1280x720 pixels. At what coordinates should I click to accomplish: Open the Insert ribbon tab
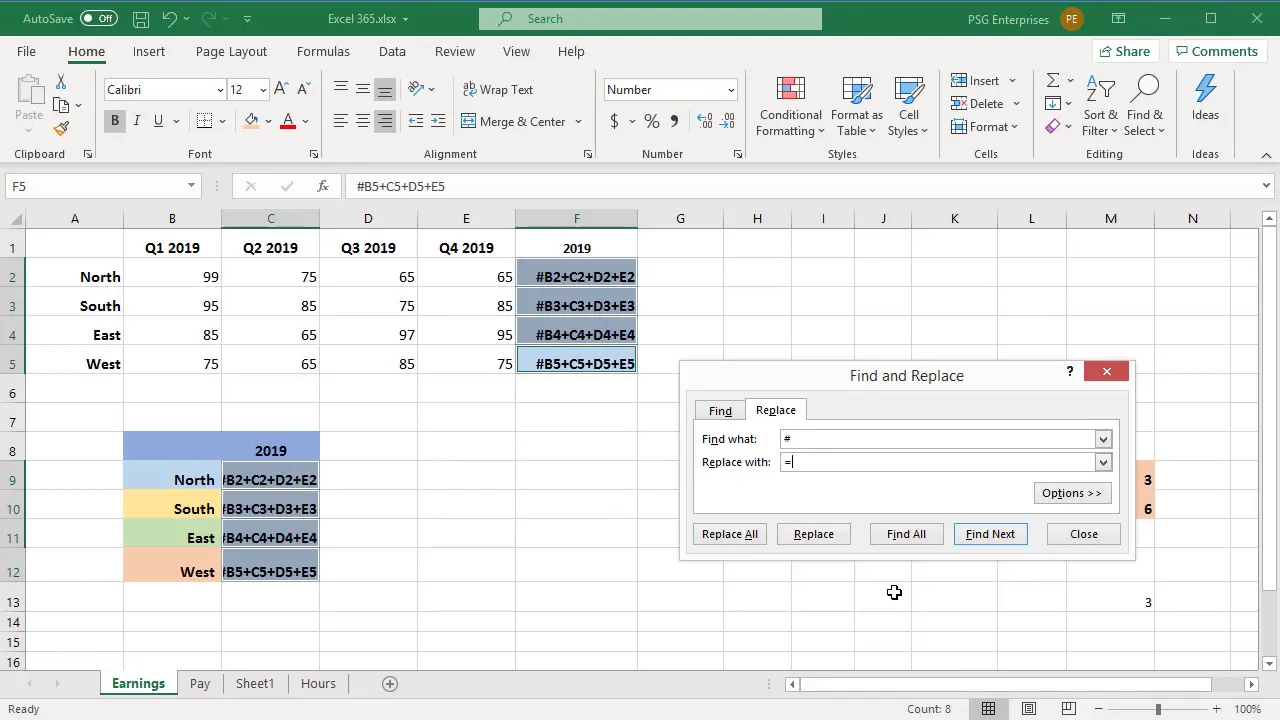point(149,51)
